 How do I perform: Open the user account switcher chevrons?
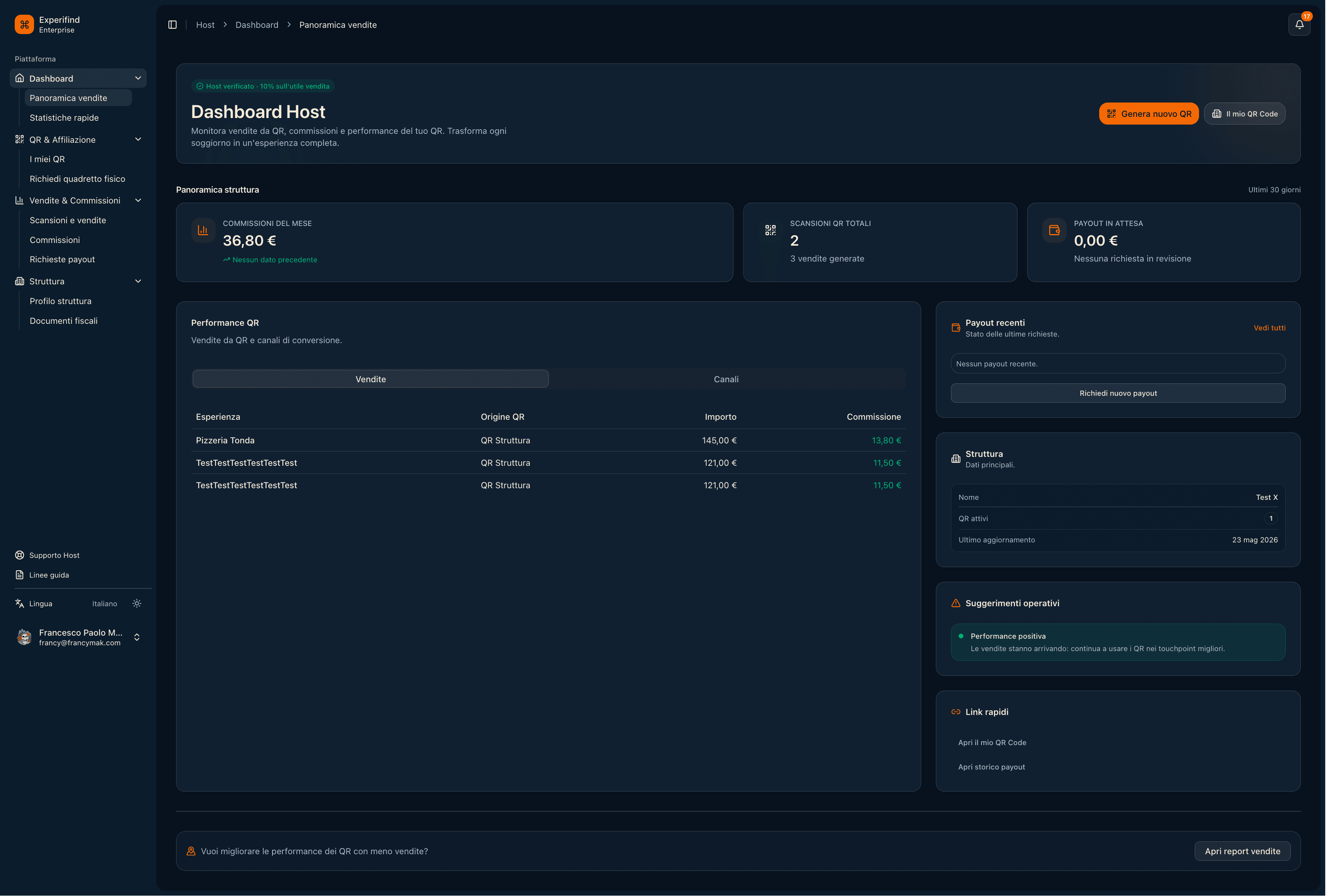[x=137, y=637]
